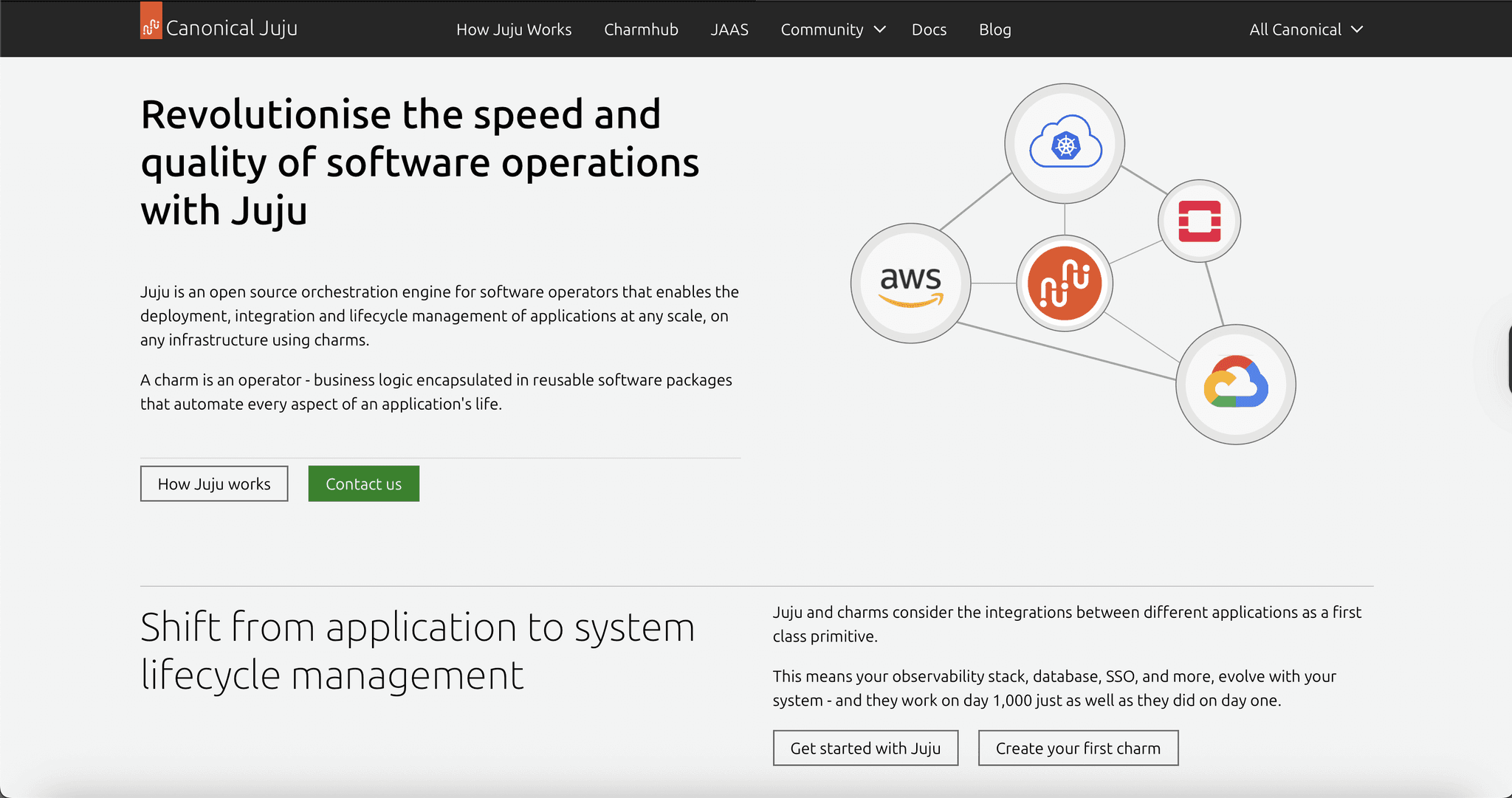Expand the All Canonical chevron

[1357, 30]
